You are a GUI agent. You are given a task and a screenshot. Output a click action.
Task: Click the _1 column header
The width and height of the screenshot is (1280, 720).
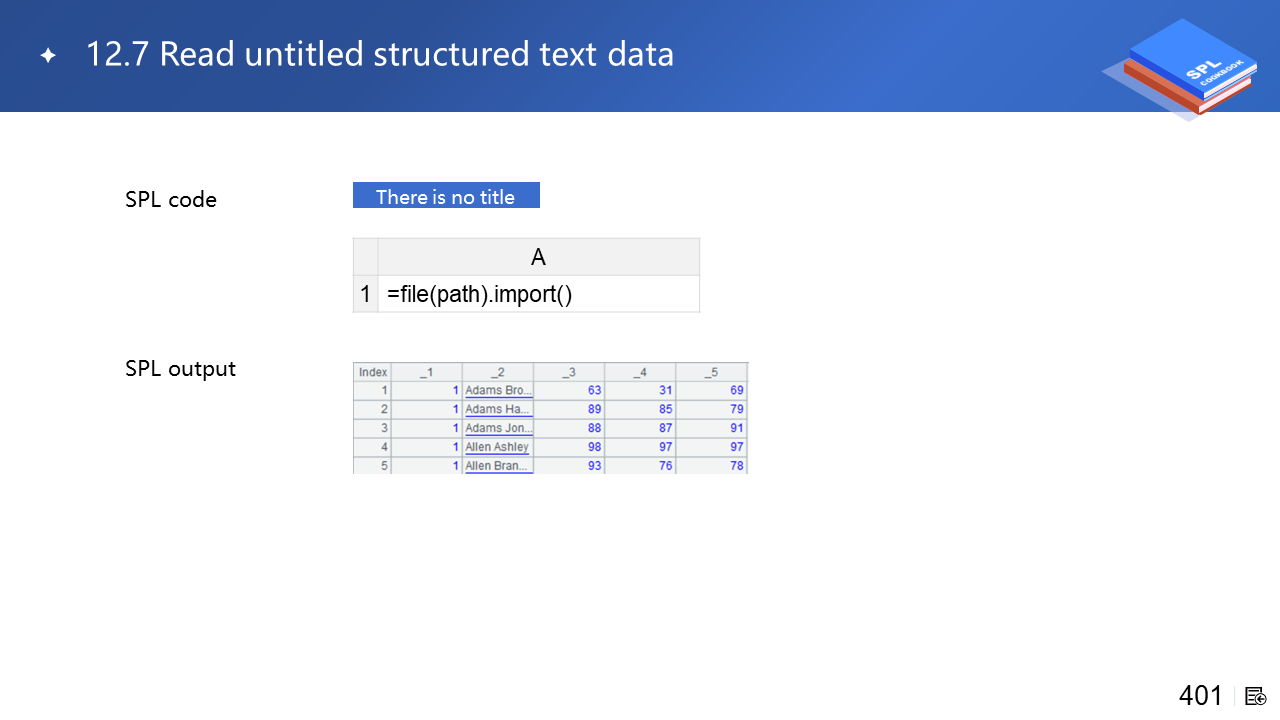click(x=426, y=372)
